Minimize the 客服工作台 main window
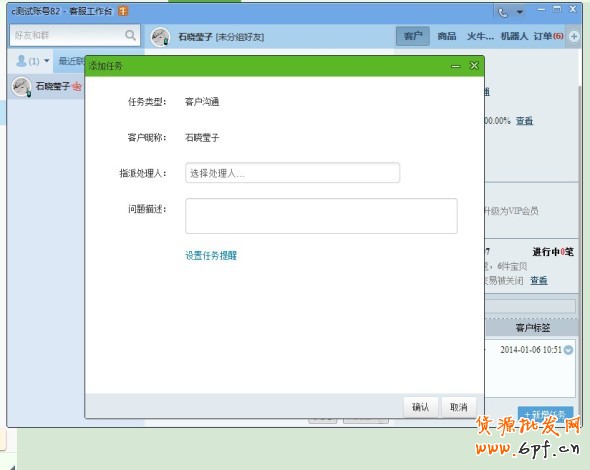The height and width of the screenshot is (470, 590). pos(541,9)
